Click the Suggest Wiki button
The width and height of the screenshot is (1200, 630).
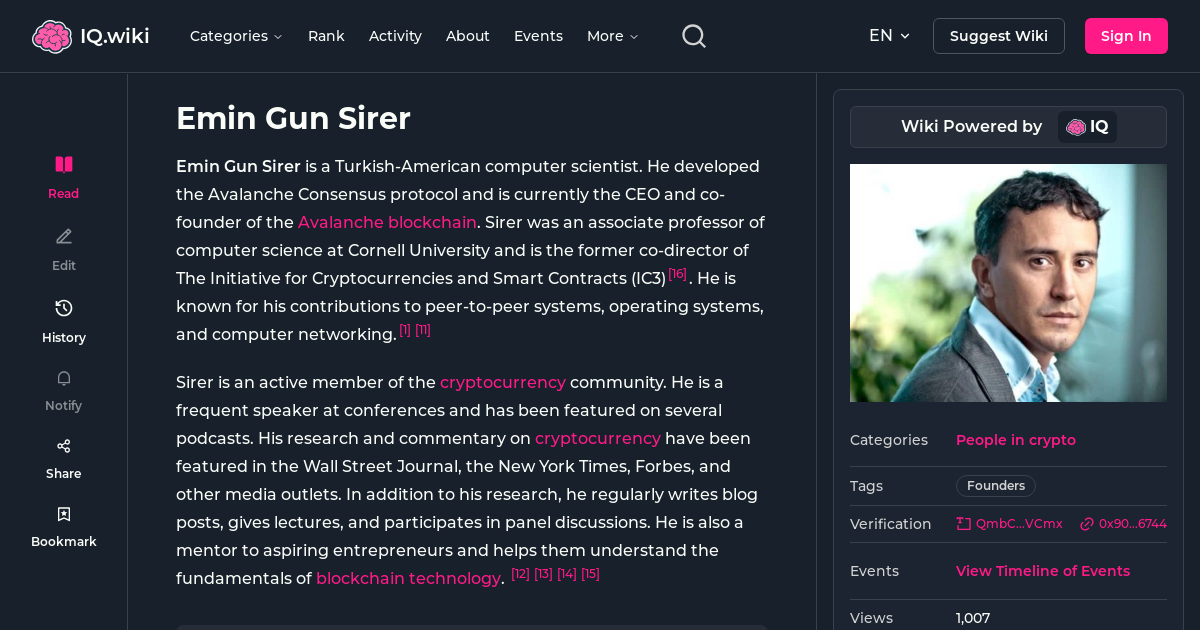click(998, 35)
